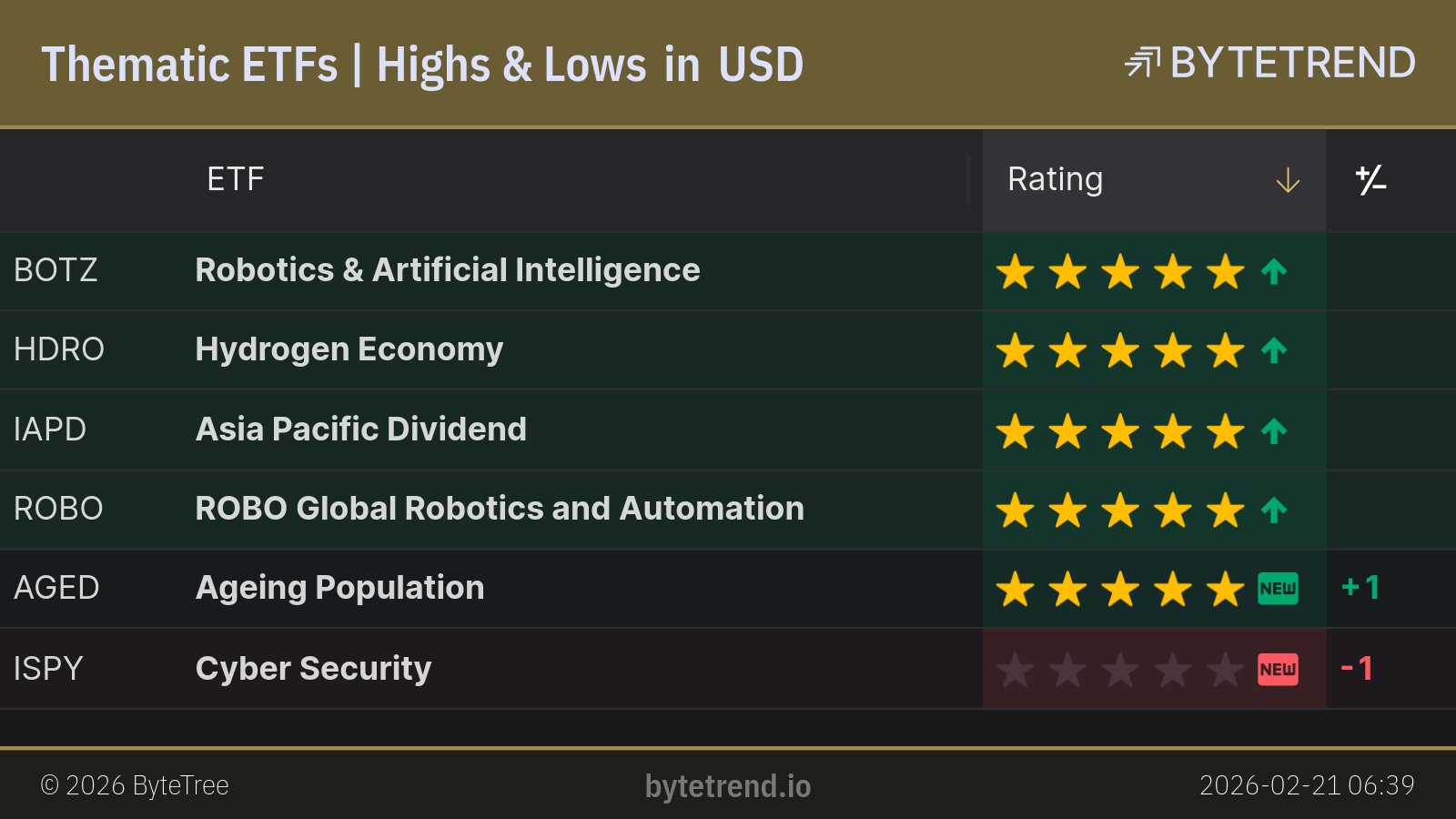Open the Robotics & Artificial Intelligence ETF name

click(447, 270)
